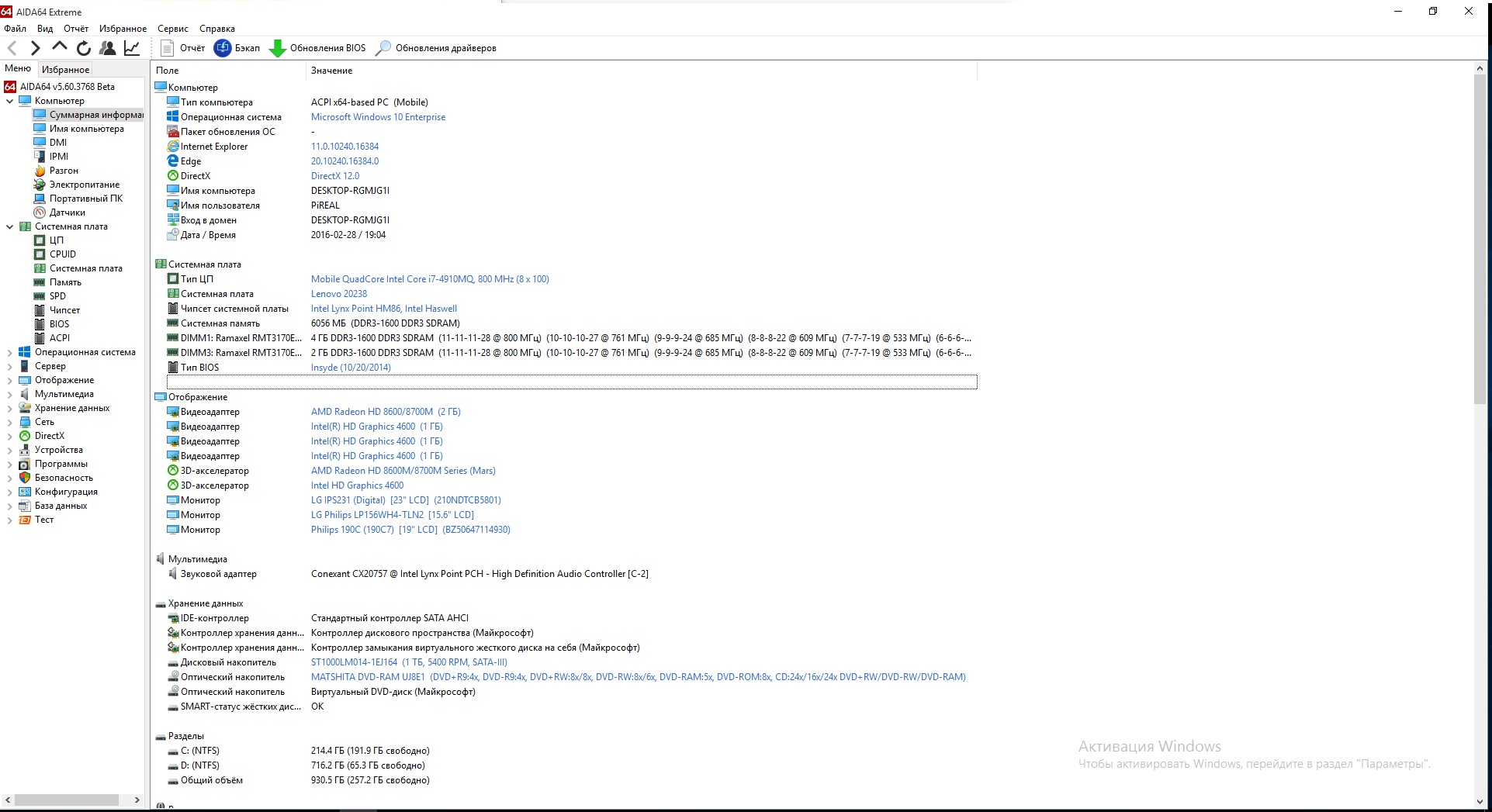Open the graph chart icon in toolbar
Screen dimensions: 1492x812
132,48
